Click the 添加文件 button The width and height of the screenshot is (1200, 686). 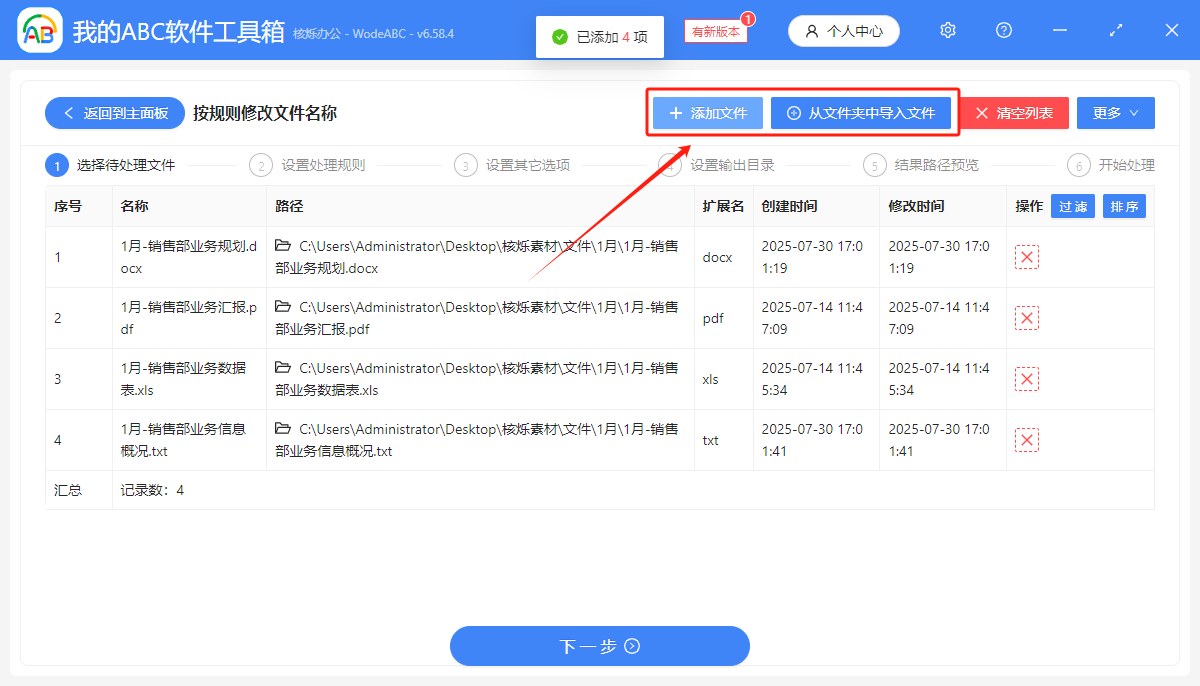tap(706, 113)
